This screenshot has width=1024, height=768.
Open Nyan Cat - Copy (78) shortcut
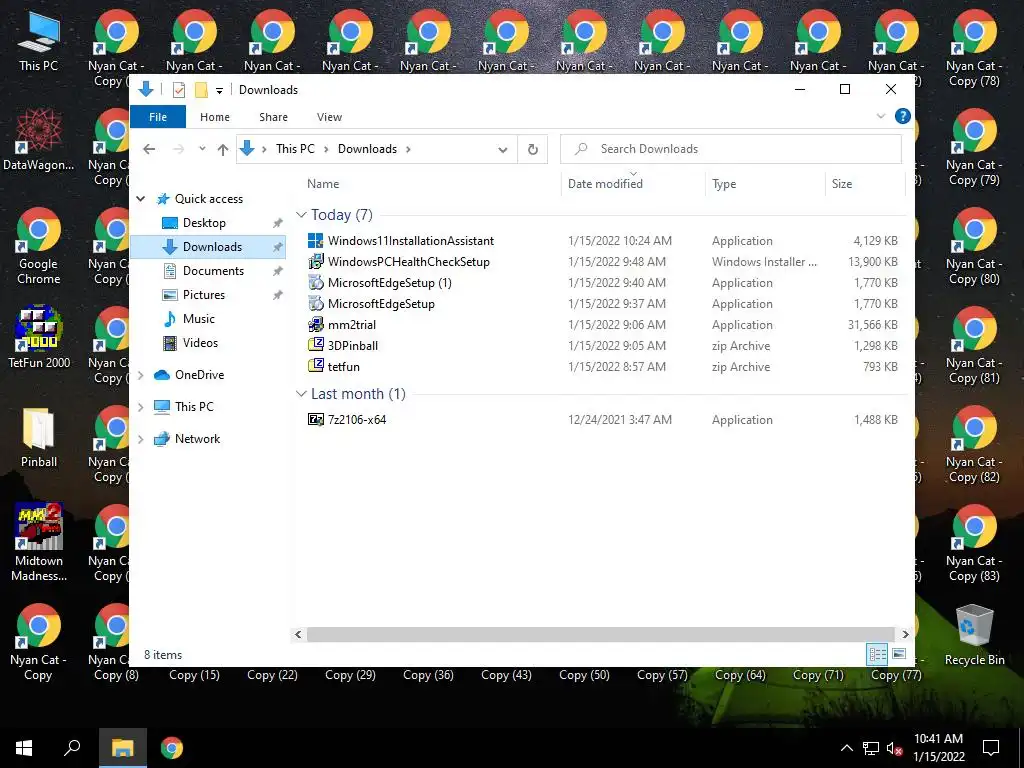click(x=974, y=48)
